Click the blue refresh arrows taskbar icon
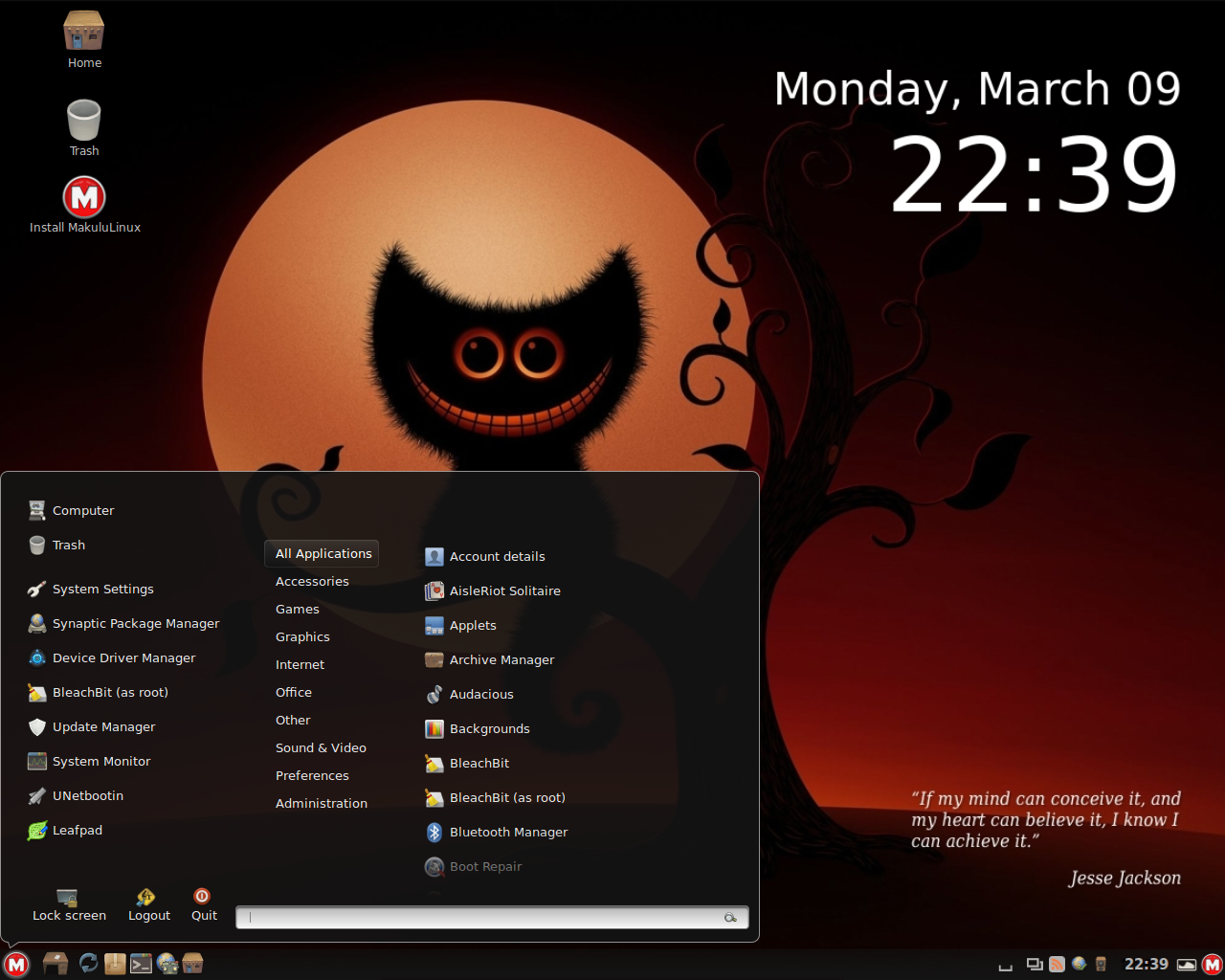 click(88, 964)
